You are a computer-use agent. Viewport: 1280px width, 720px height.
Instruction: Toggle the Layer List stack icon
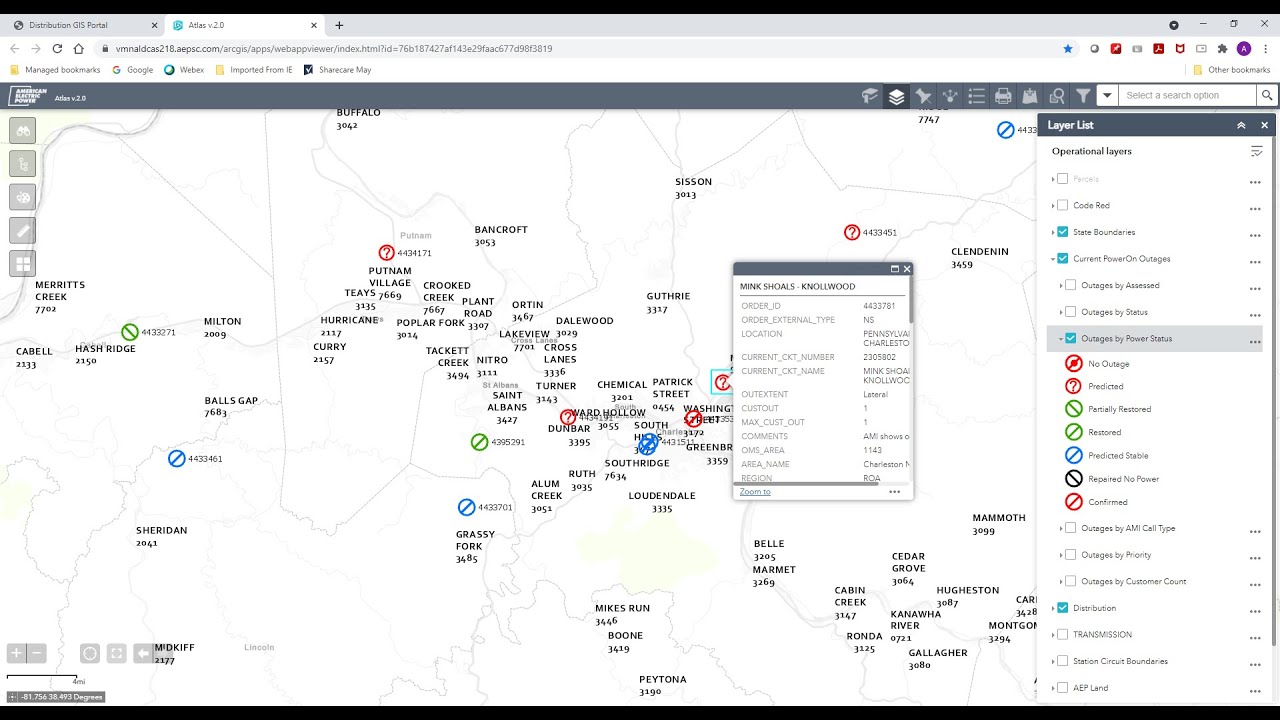pyautogui.click(x=897, y=96)
